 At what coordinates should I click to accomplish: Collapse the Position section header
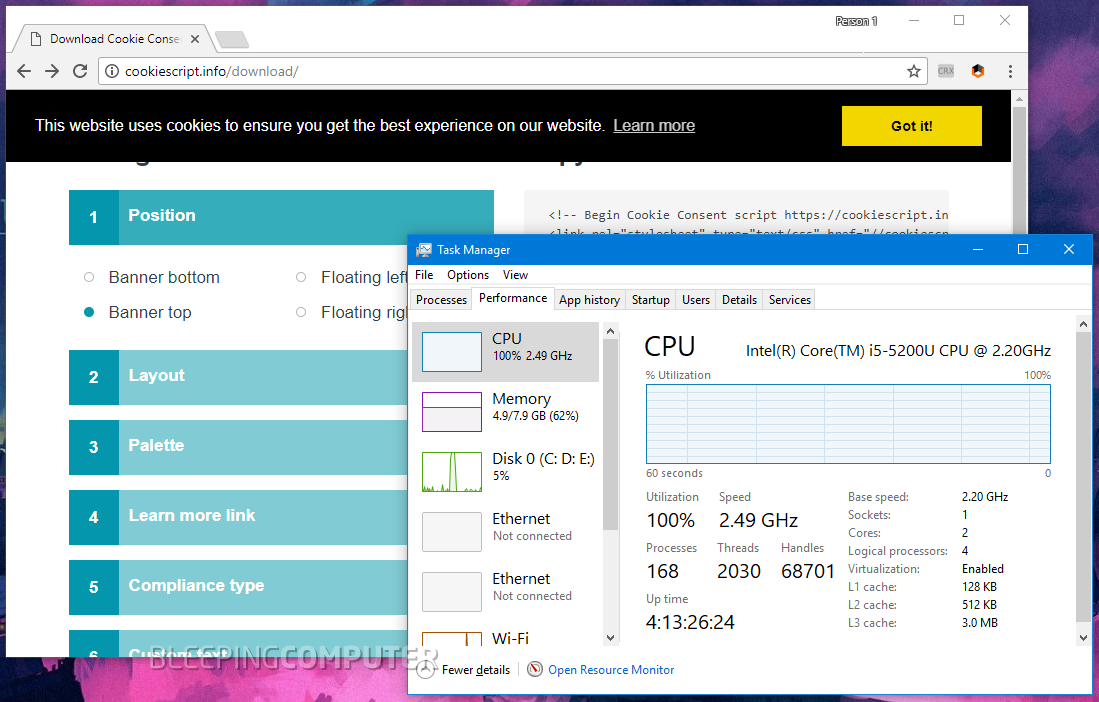[281, 217]
